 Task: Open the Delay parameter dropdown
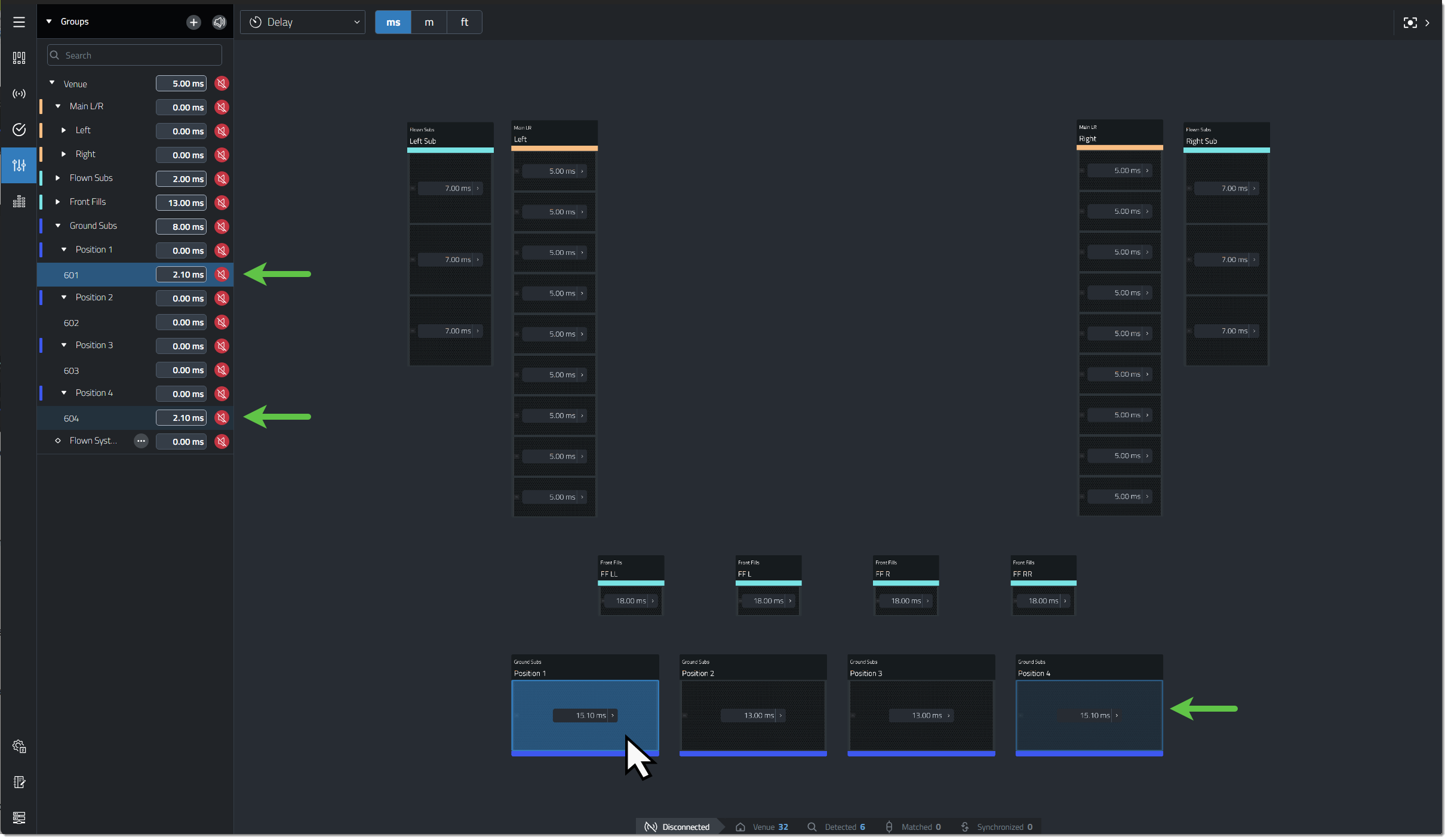click(x=303, y=22)
